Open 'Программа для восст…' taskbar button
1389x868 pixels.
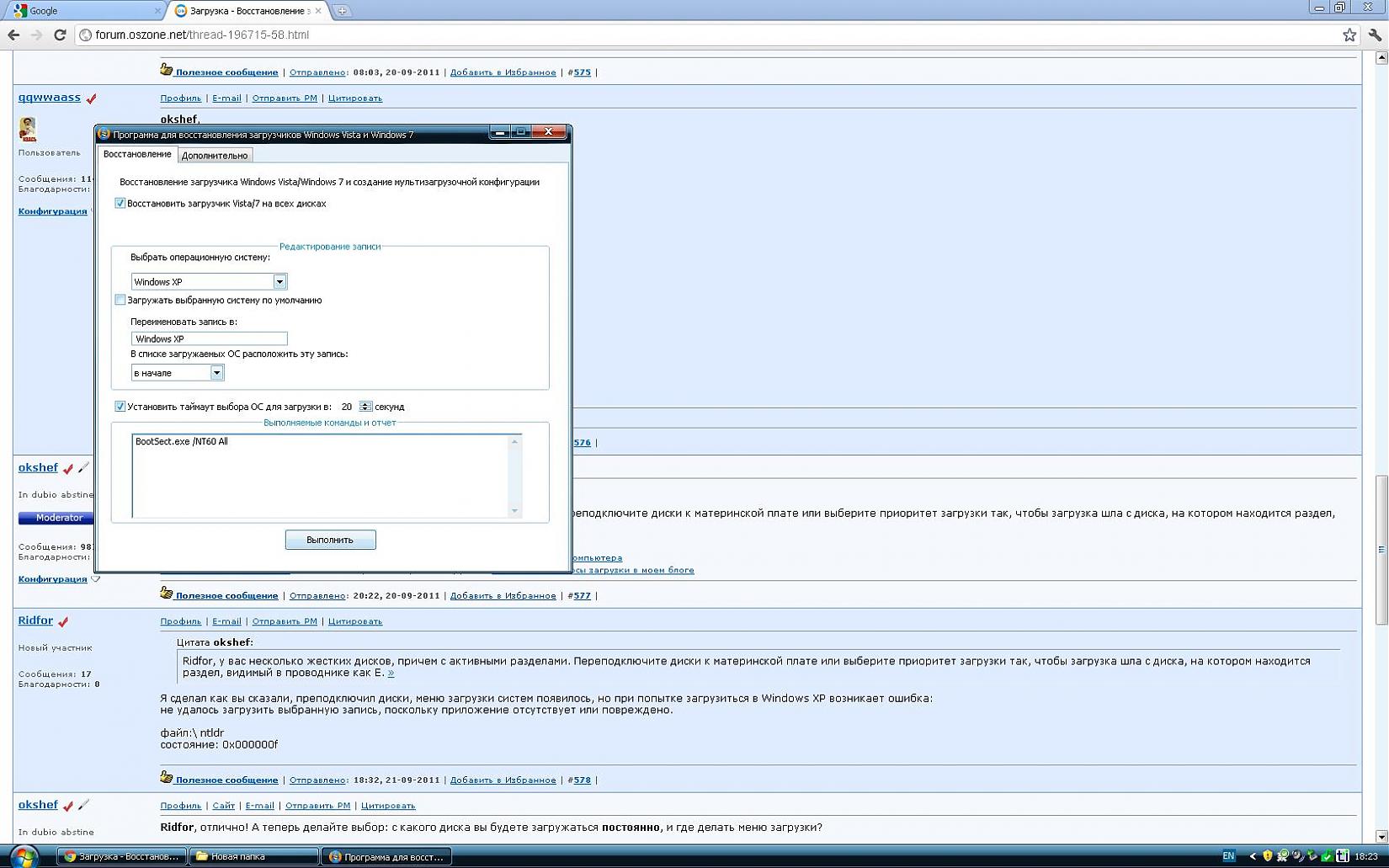coord(387,857)
